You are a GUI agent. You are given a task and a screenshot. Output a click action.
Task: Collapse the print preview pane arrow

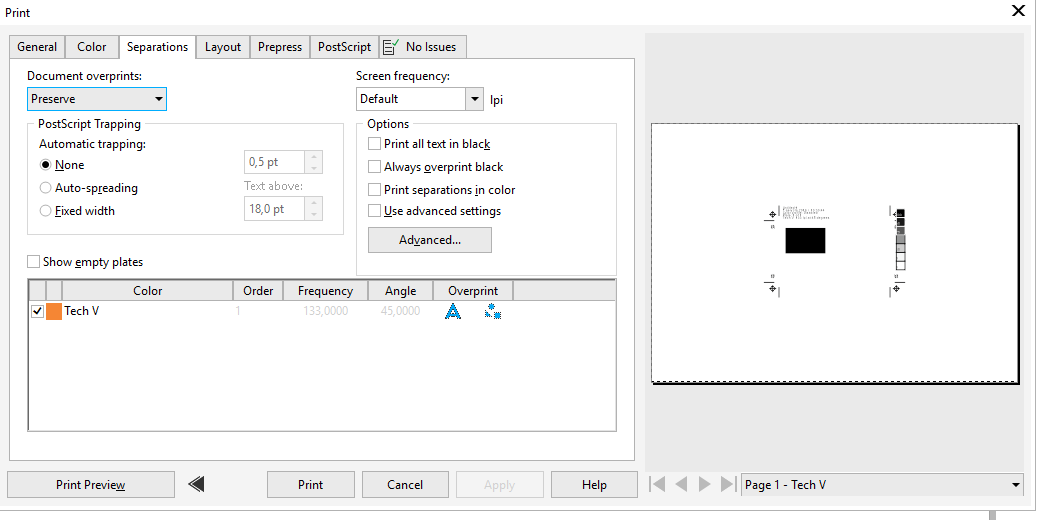pos(196,485)
